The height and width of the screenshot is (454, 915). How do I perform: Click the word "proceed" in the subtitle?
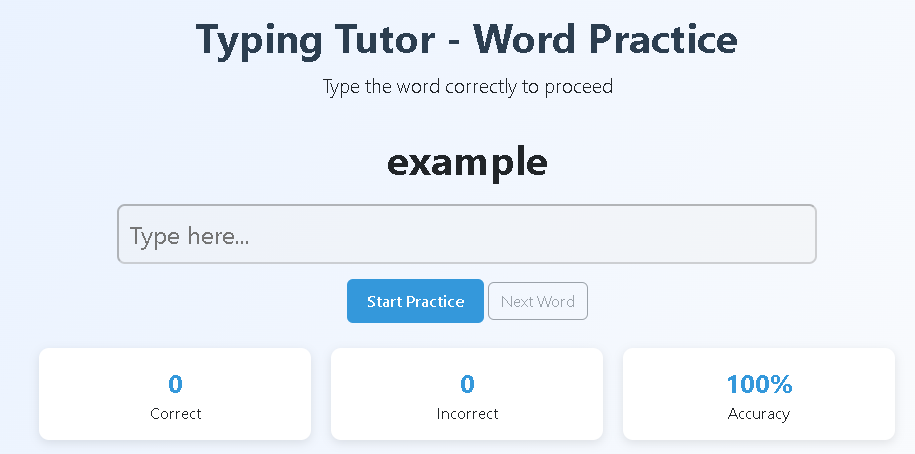click(x=578, y=87)
